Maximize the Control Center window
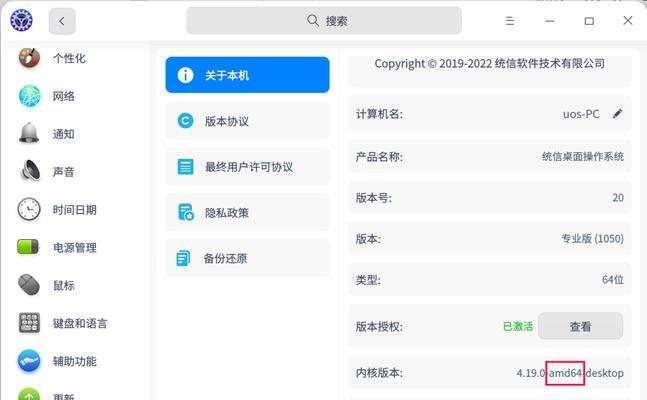 pyautogui.click(x=589, y=21)
